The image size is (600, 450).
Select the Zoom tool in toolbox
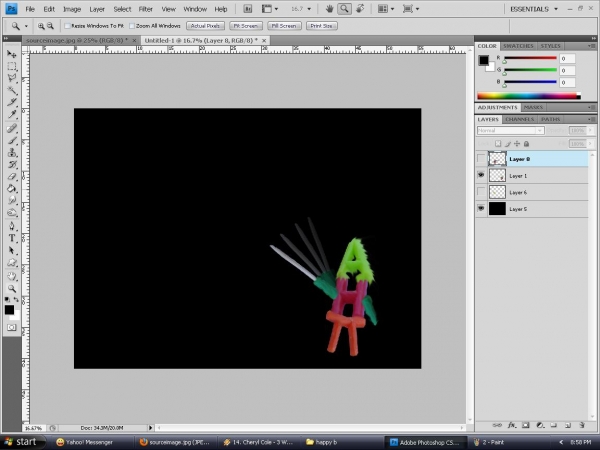click(x=12, y=289)
